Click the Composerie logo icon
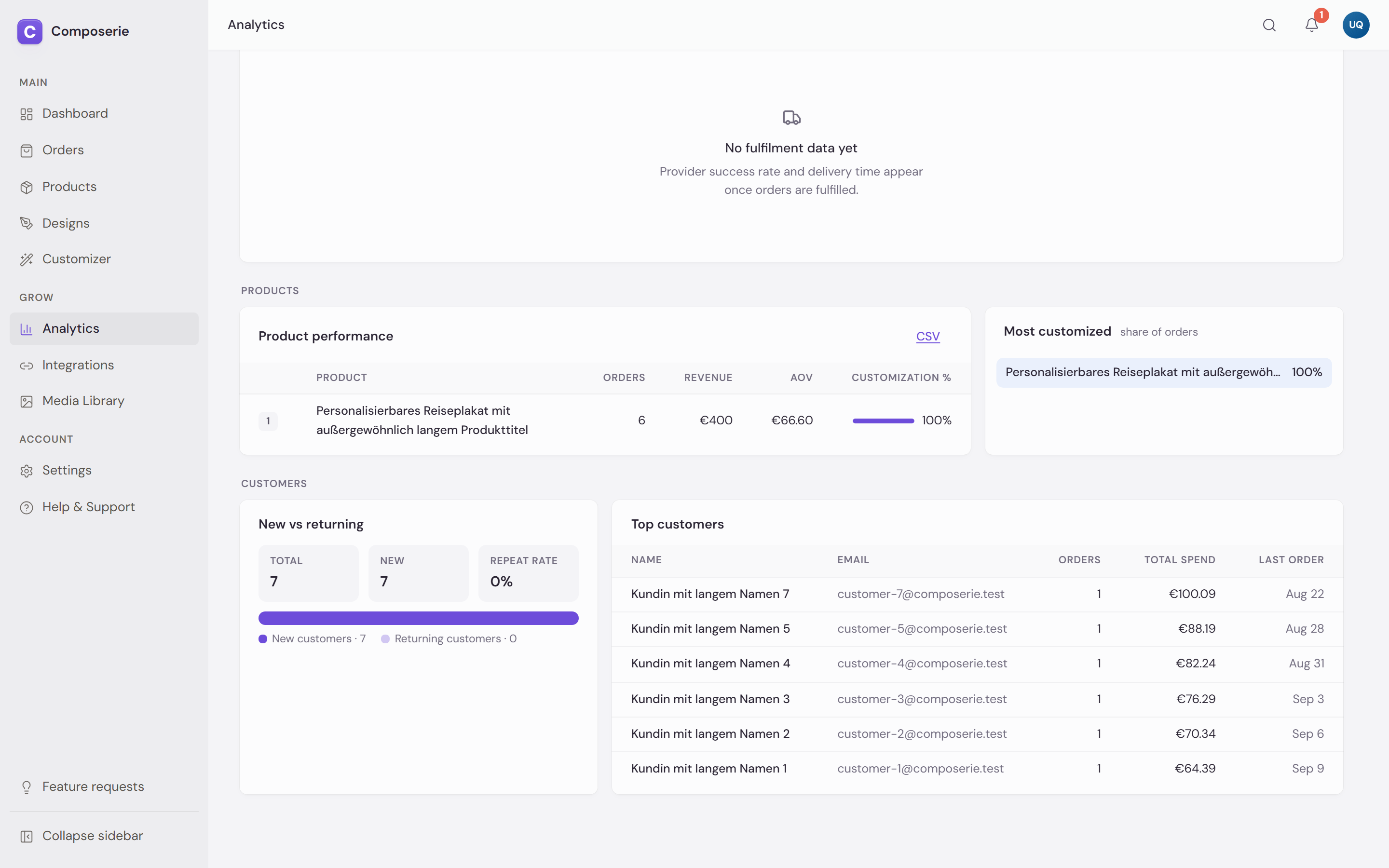The height and width of the screenshot is (868, 1389). click(30, 31)
